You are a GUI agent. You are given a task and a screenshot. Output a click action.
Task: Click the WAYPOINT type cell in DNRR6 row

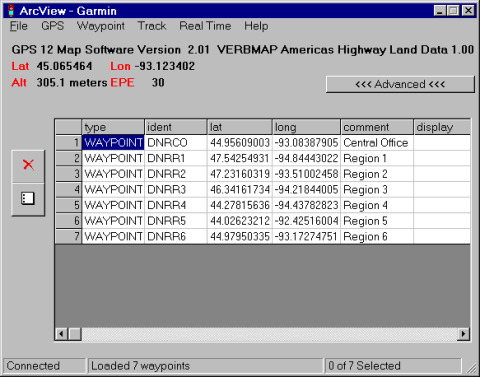click(113, 237)
